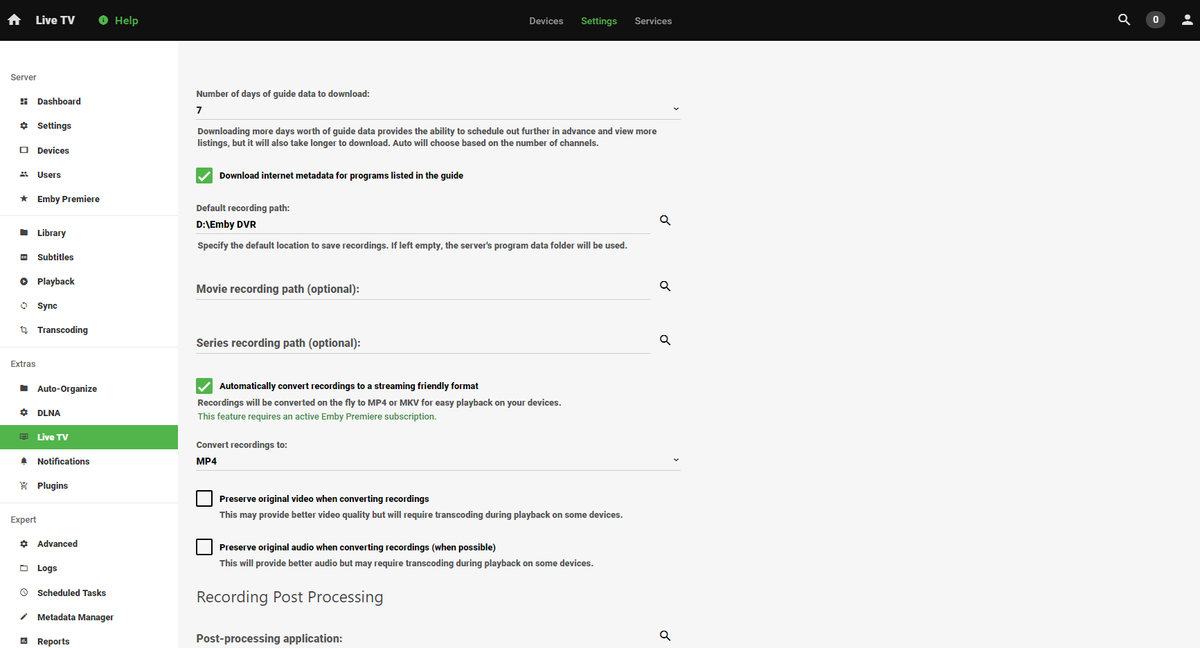Switch to the Devices tab
Image resolution: width=1200 pixels, height=648 pixels.
point(546,21)
